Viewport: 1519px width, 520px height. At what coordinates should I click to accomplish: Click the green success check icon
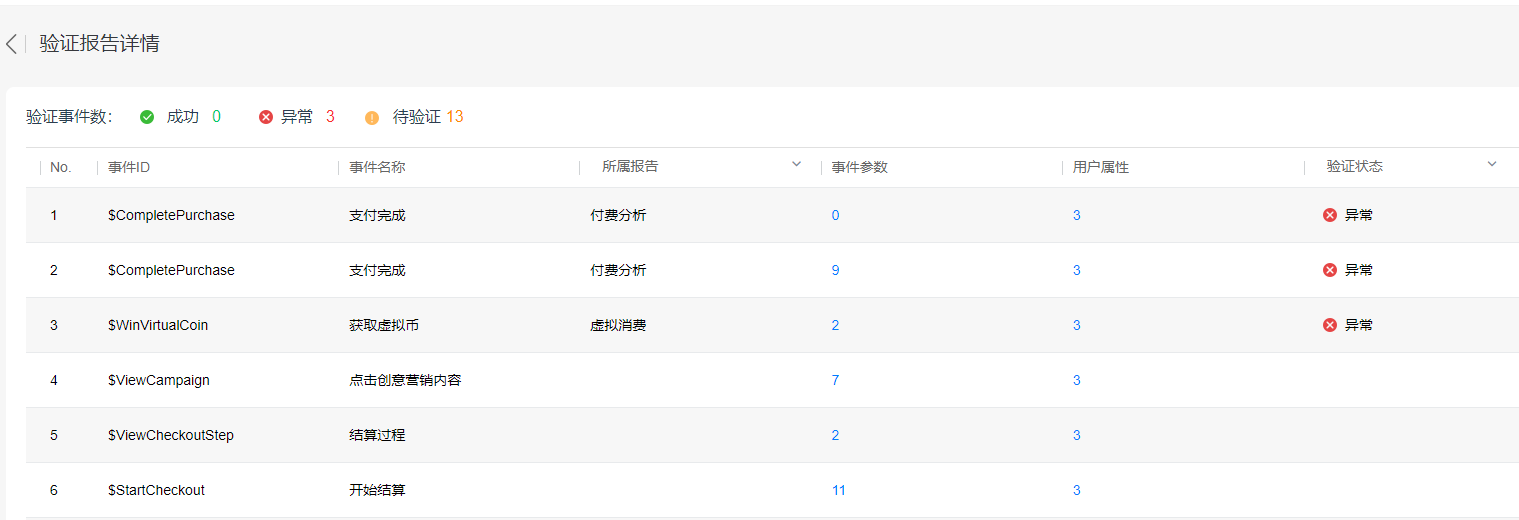point(147,117)
